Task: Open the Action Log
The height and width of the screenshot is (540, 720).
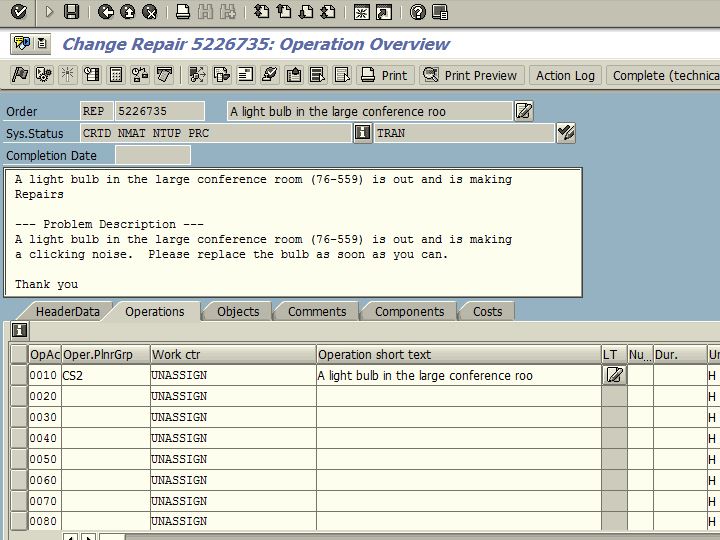Action: (x=565, y=75)
